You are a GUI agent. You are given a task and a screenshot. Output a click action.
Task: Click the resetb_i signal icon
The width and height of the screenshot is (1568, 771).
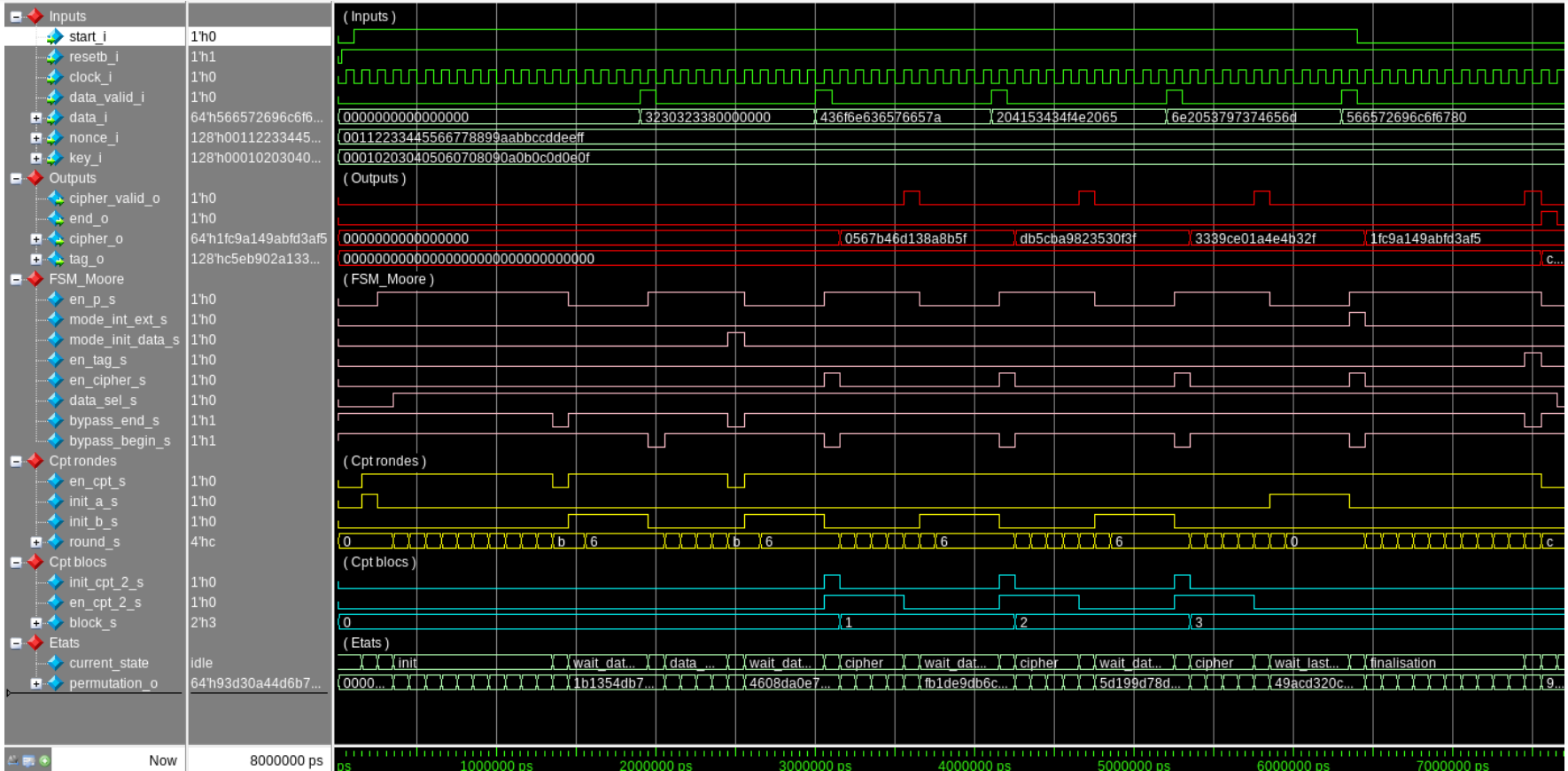point(55,57)
